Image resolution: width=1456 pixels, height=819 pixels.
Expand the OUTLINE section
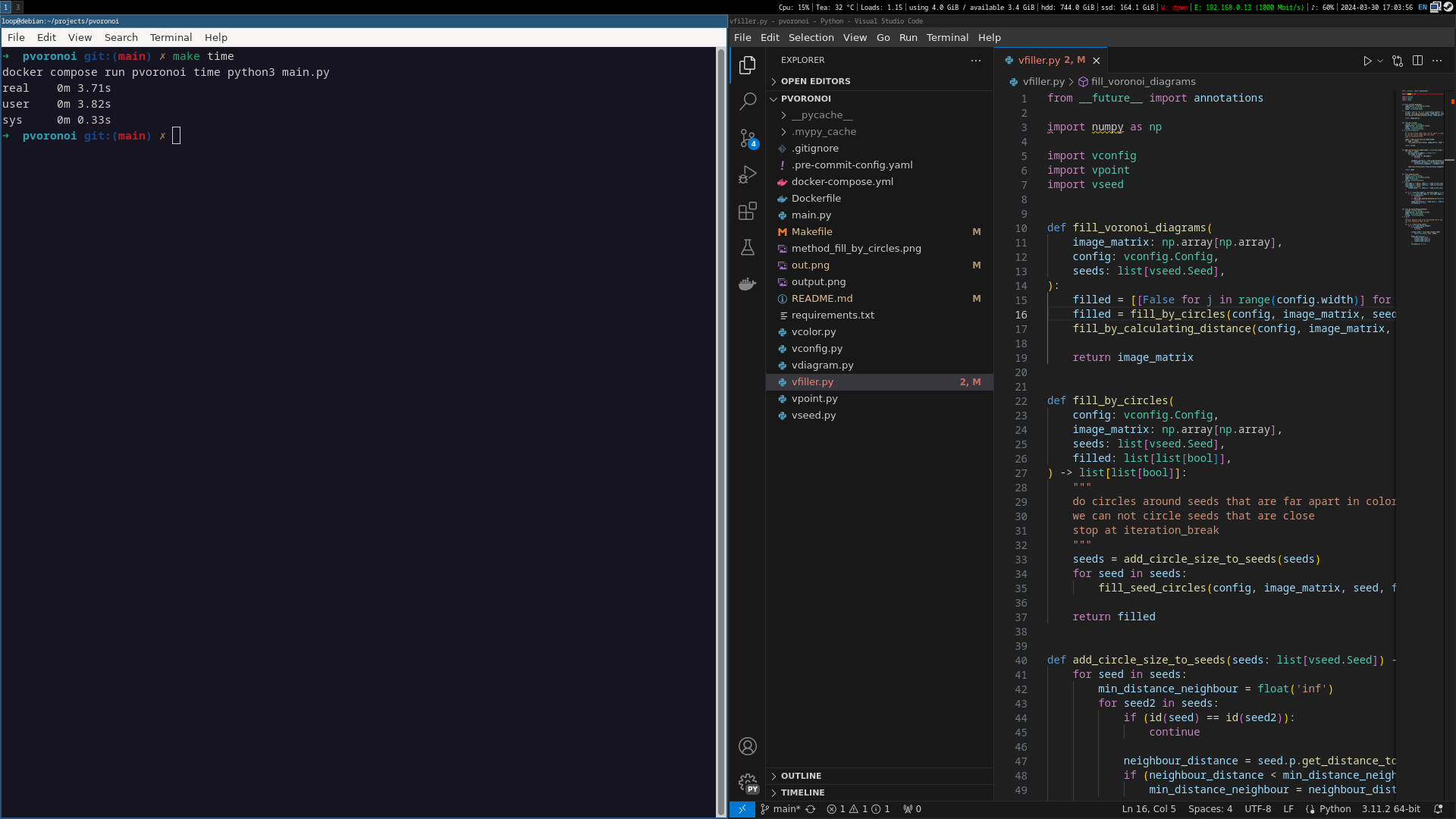pos(801,776)
